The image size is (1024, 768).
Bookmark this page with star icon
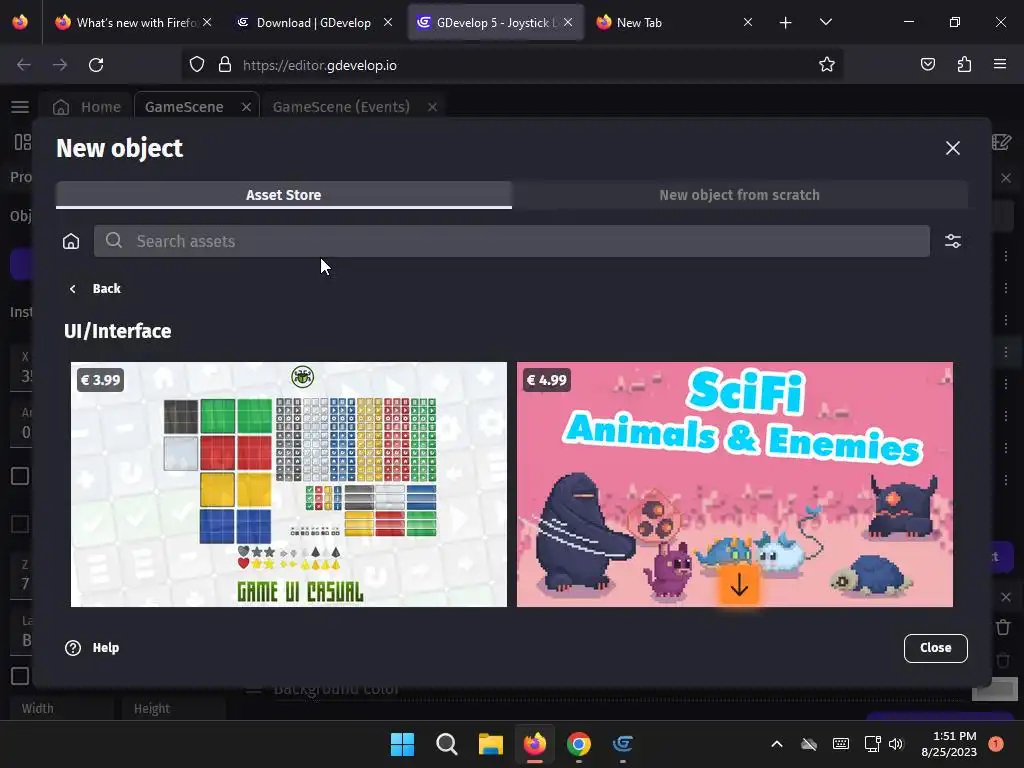pos(827,65)
